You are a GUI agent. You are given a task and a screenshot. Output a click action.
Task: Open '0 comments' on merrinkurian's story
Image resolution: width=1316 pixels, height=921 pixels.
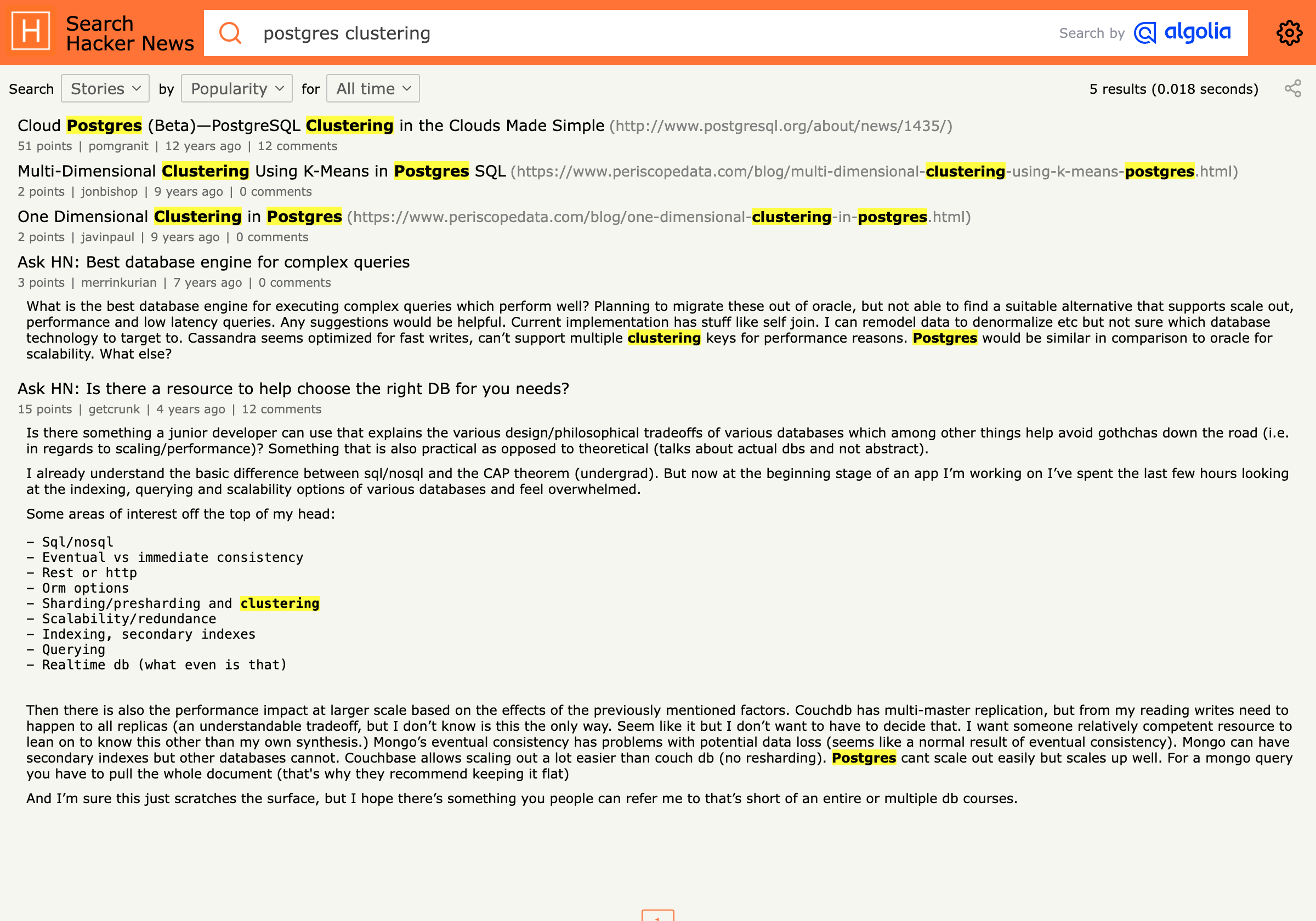tap(294, 282)
